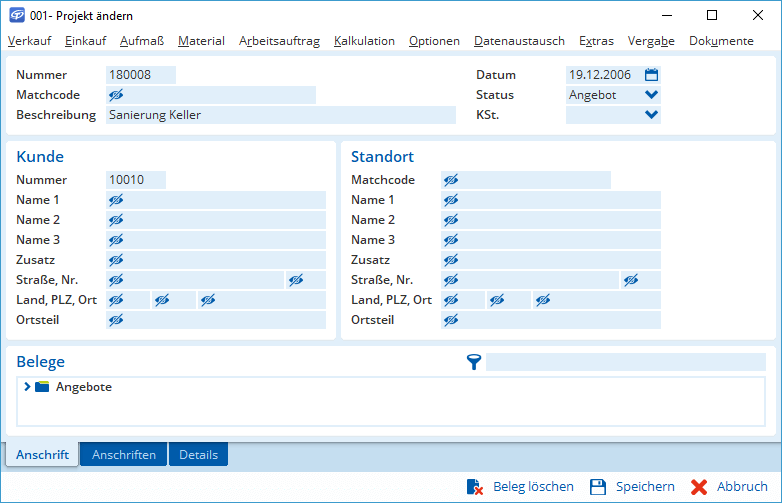
Task: Click the Speichern button label
Action: tap(645, 487)
